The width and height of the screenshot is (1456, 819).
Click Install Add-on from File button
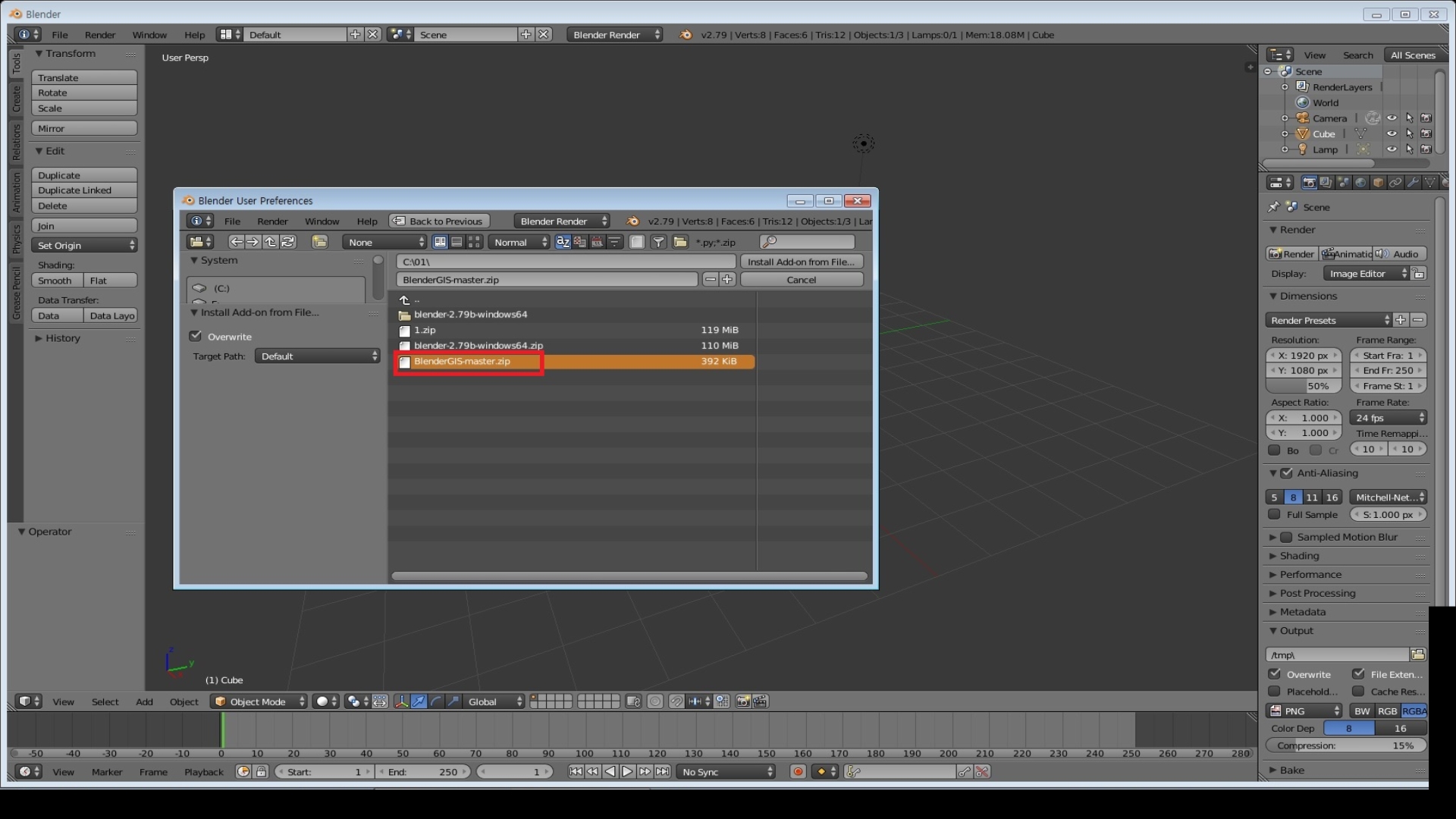pyautogui.click(x=802, y=262)
